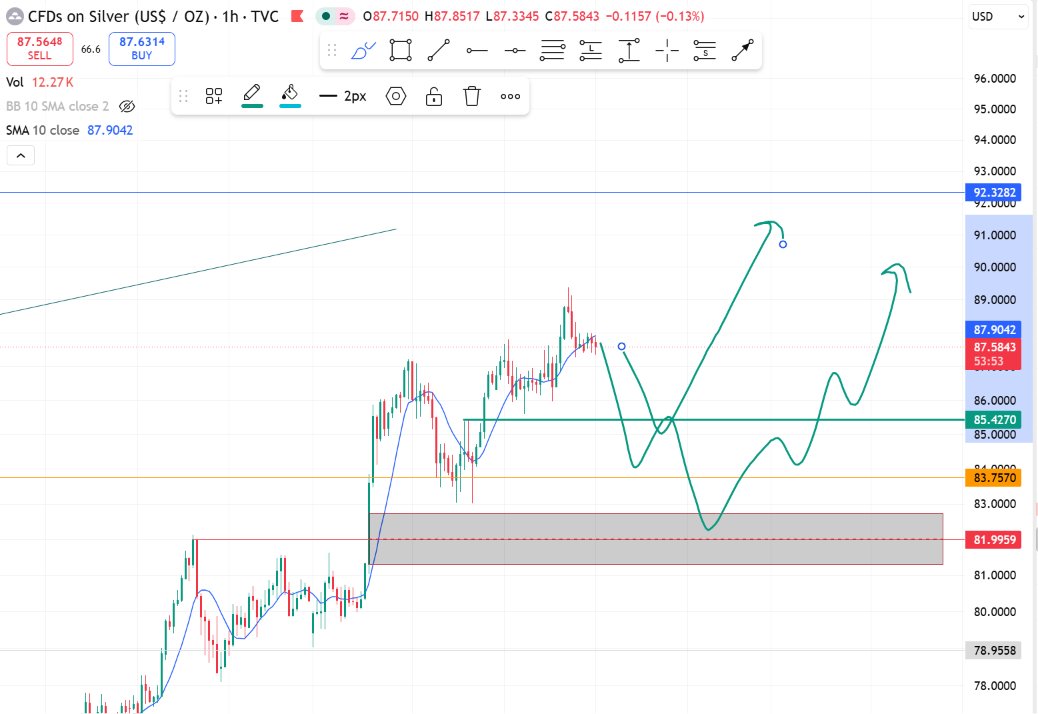Select the Trend Line tool
This screenshot has width=1038, height=714.
[439, 50]
